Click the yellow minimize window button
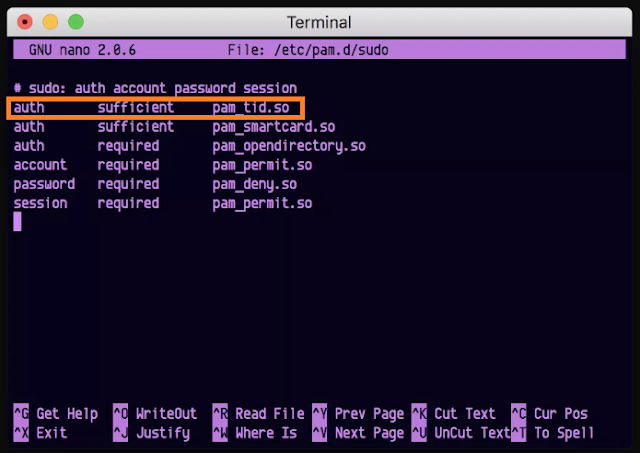The width and height of the screenshot is (640, 453). [x=50, y=22]
